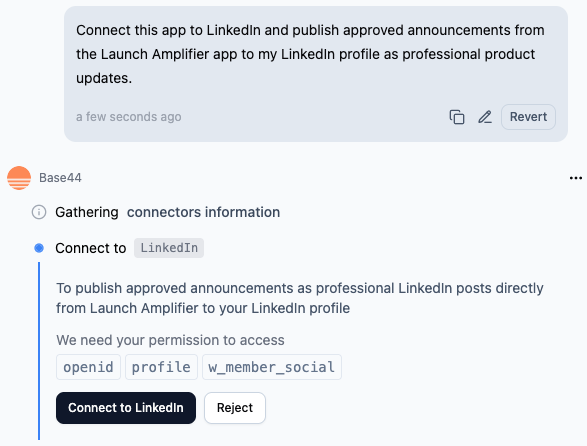This screenshot has height=446, width=587.
Task: Expand Gathering connectors information step
Action: [x=167, y=212]
